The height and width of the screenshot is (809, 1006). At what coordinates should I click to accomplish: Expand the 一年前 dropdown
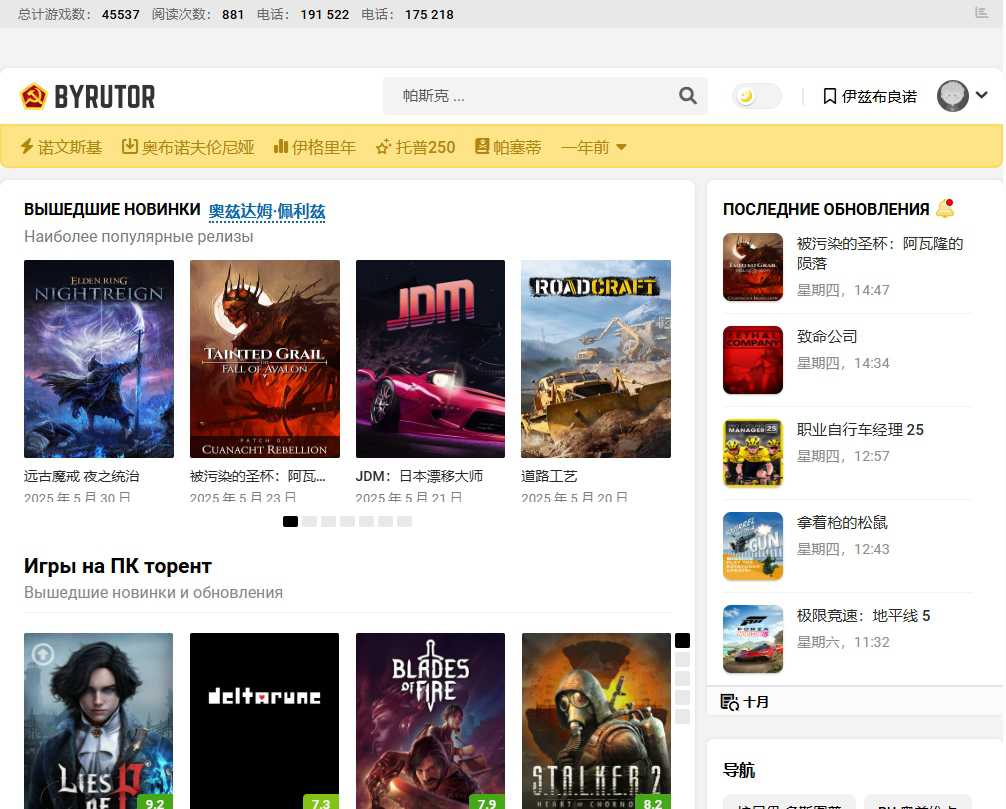[594, 146]
